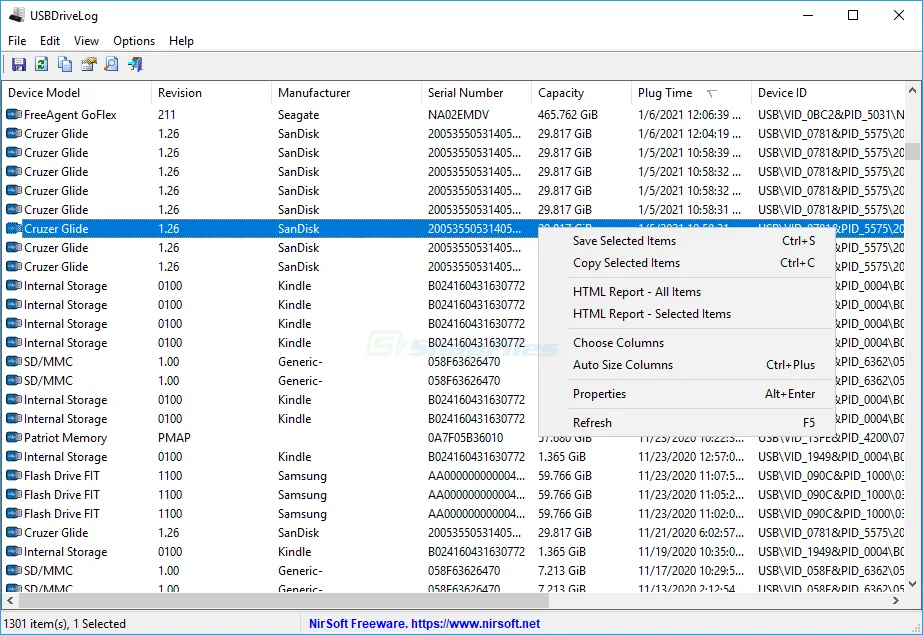Choose Refresh from the context menu

(x=686, y=423)
